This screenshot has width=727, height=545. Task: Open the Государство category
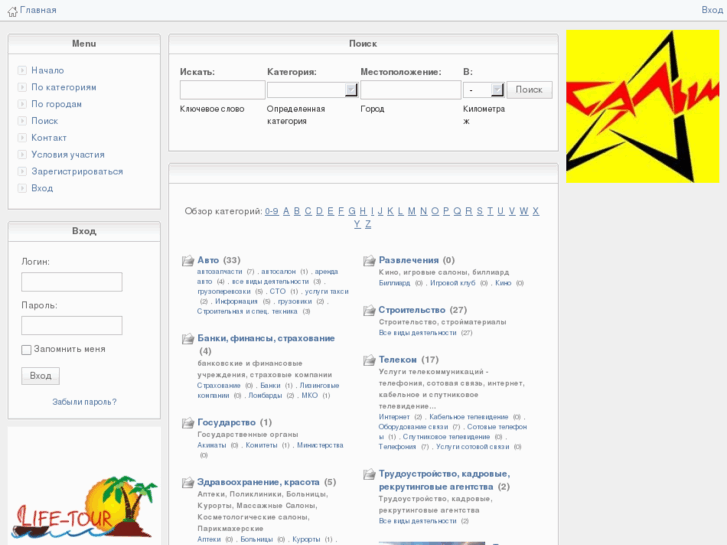226,423
